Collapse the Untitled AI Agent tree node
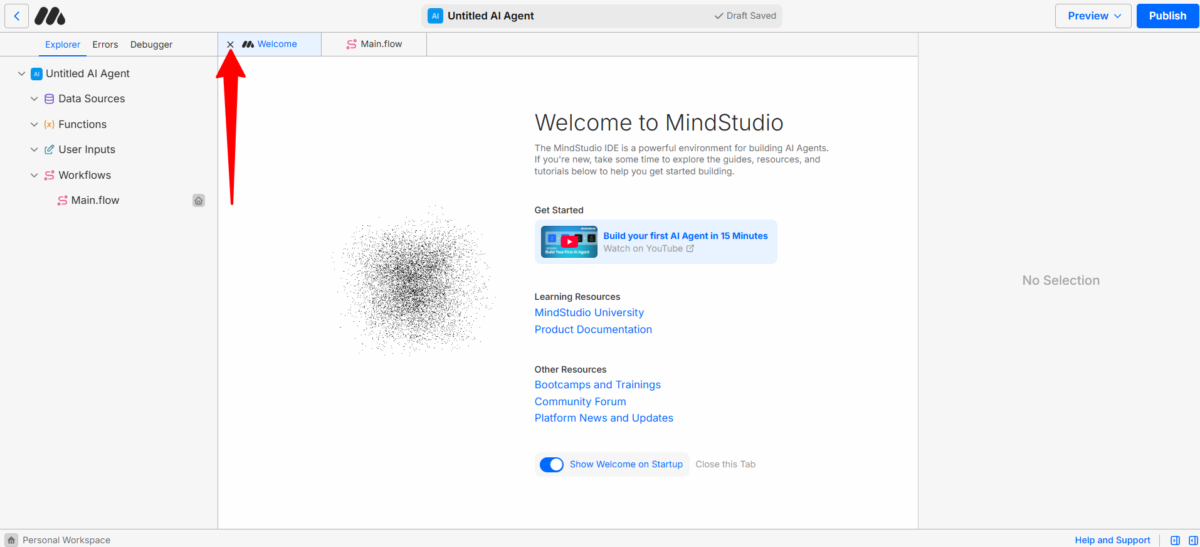 22,74
